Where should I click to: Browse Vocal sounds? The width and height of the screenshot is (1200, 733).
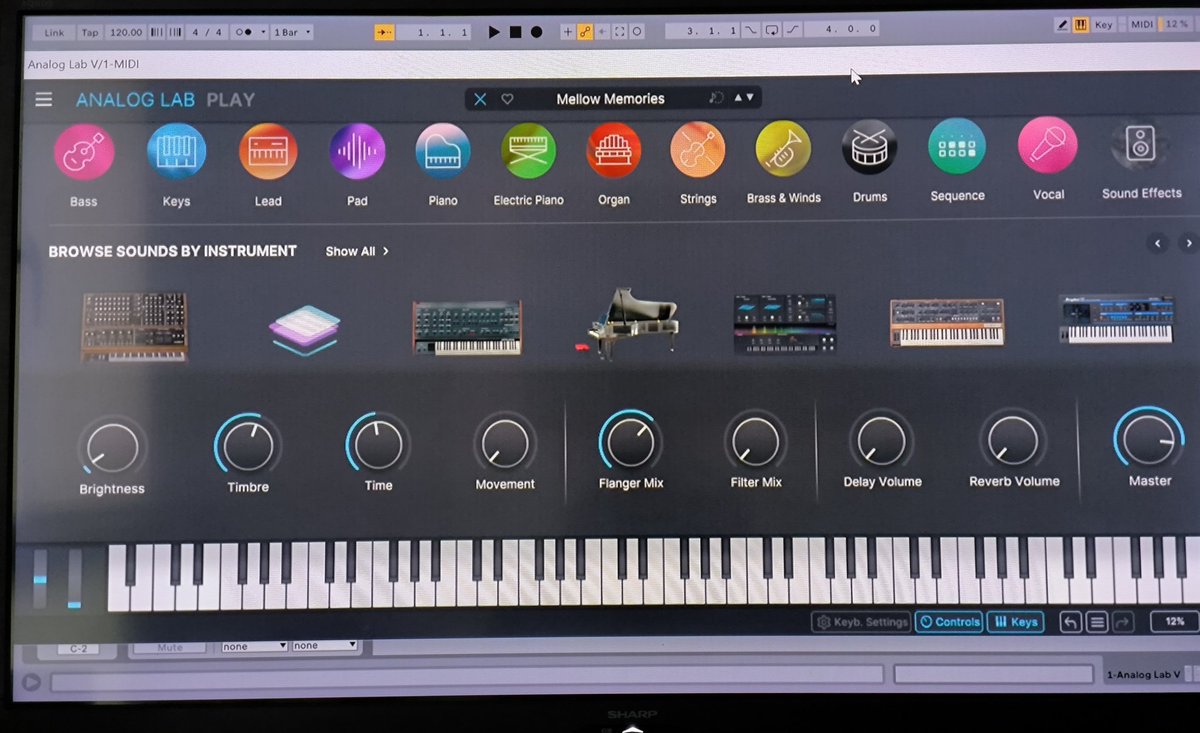pyautogui.click(x=1048, y=145)
